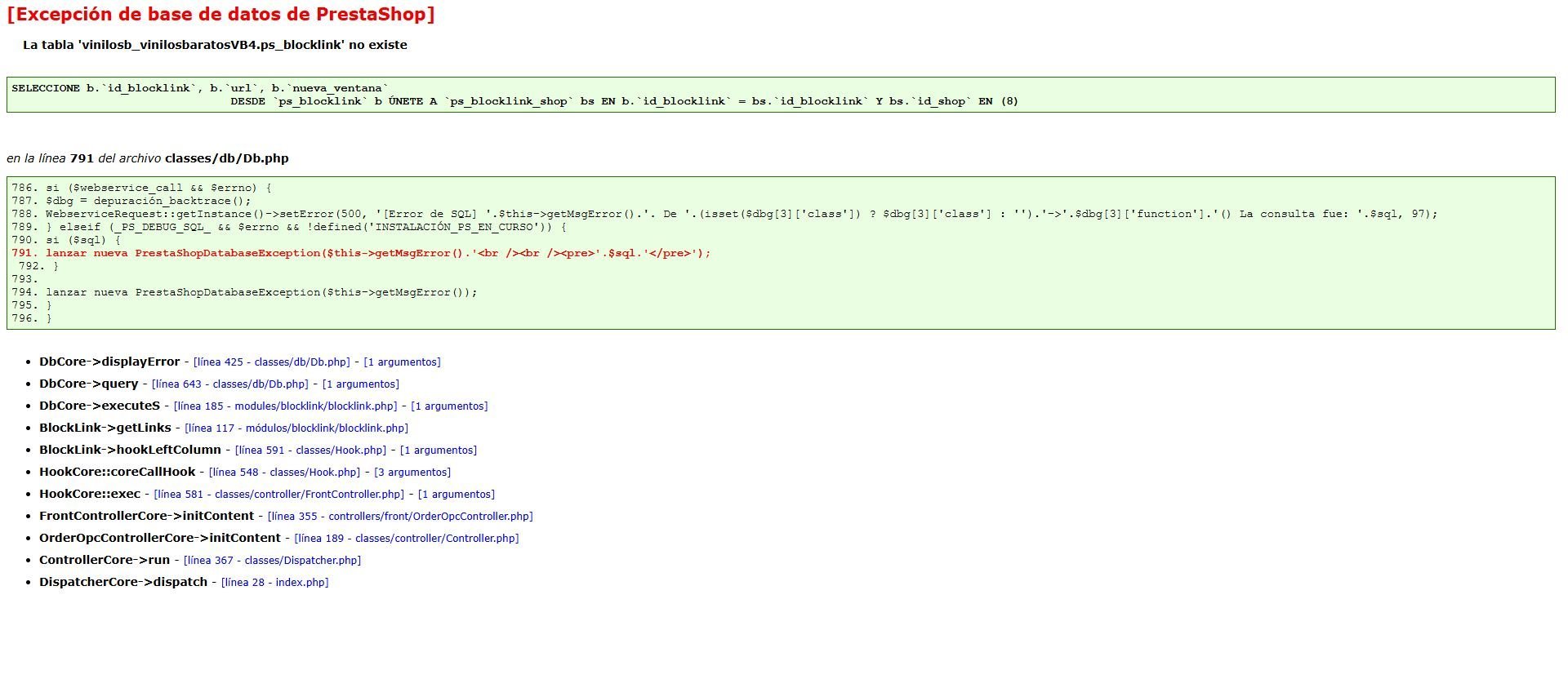Click 'HookCore::coreCallHook' stack entry name
This screenshot has height=688, width=1568.
pyautogui.click(x=118, y=472)
